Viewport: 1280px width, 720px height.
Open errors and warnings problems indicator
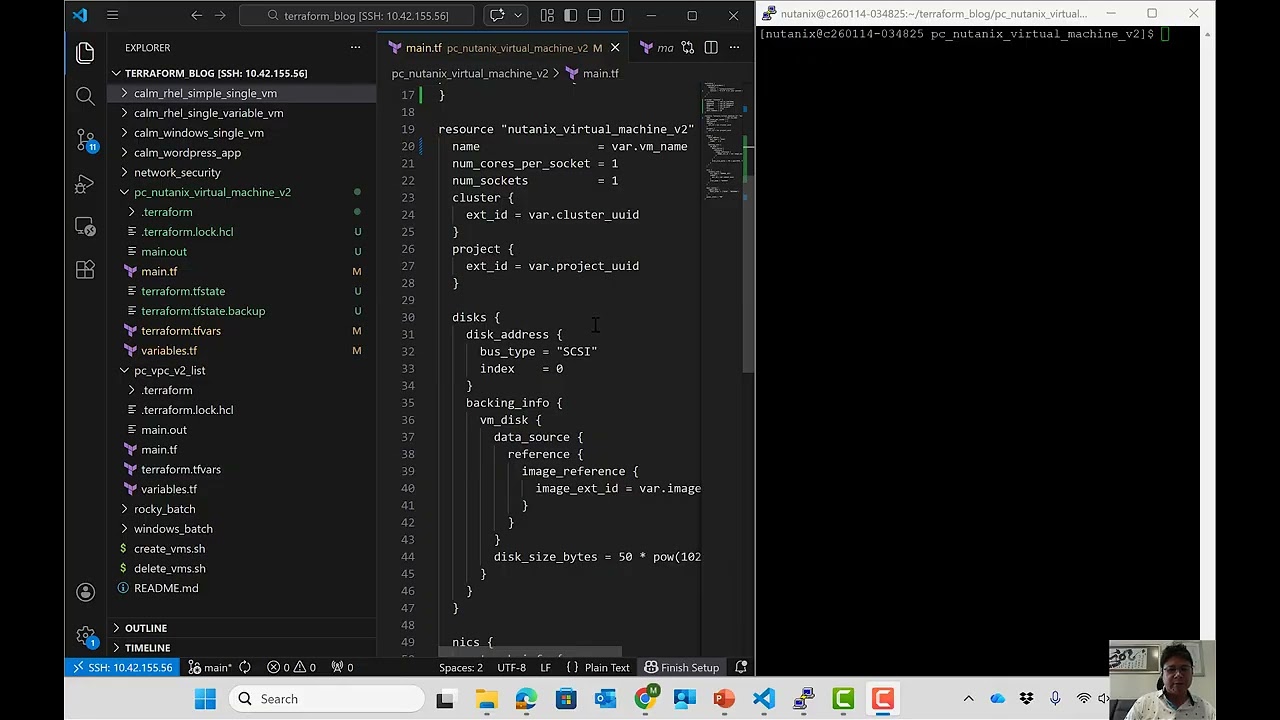pyautogui.click(x=292, y=667)
